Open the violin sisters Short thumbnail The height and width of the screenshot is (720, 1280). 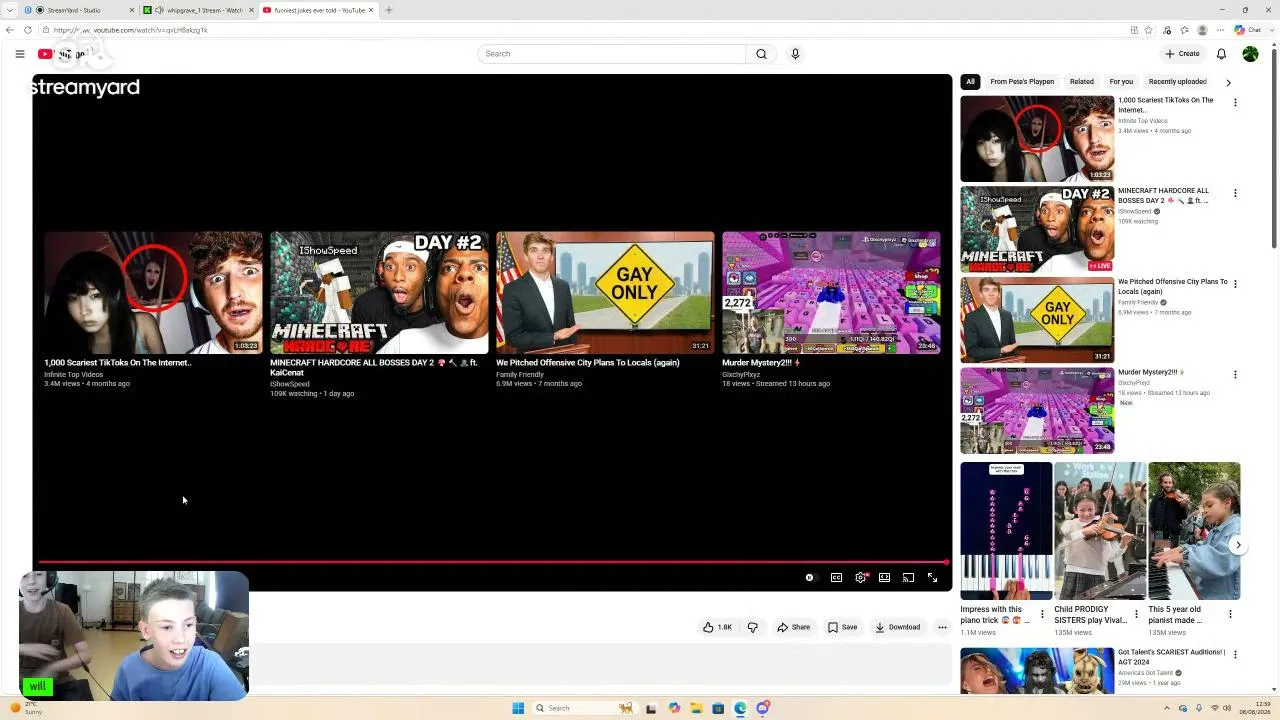(x=1100, y=530)
